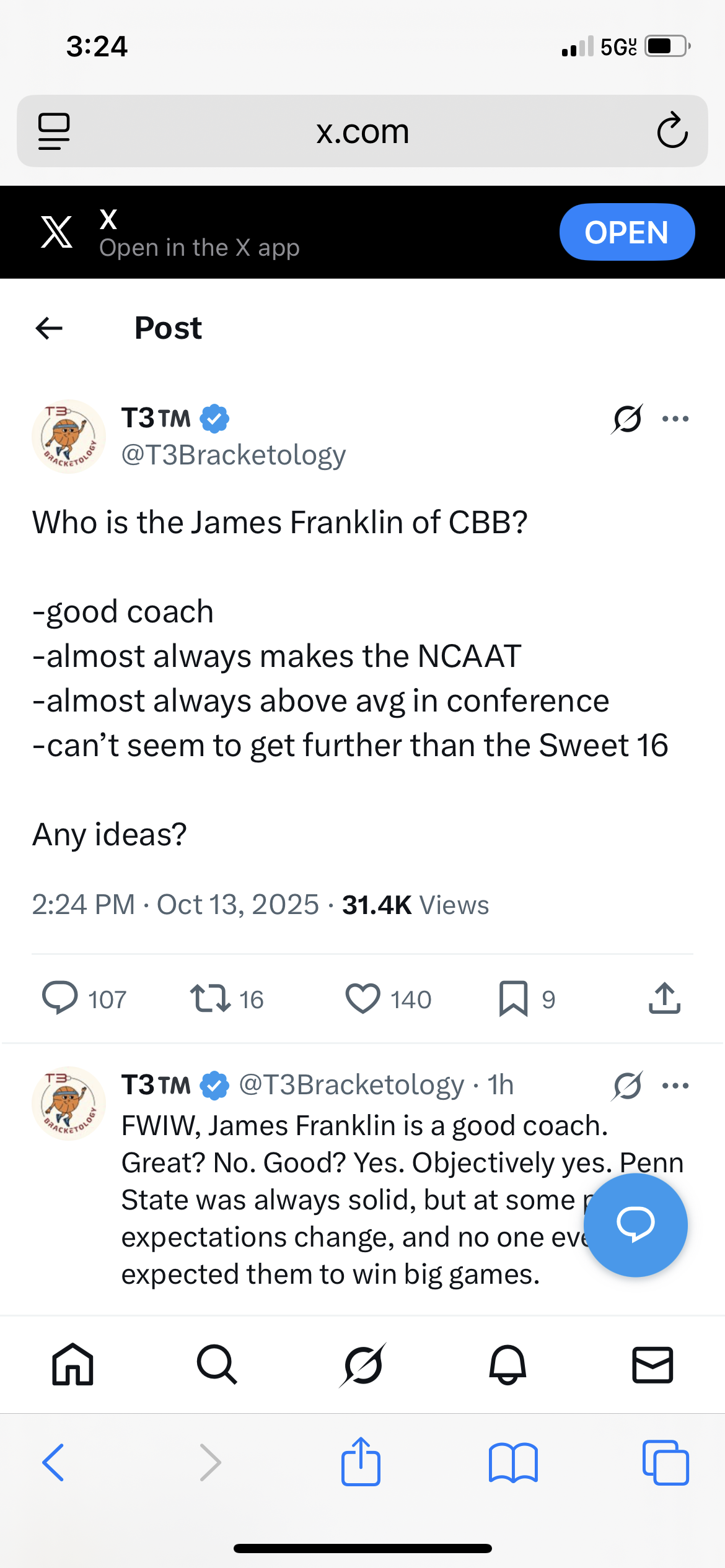The height and width of the screenshot is (1568, 725).
Task: Open the Notifications bell tab
Action: point(507,1364)
